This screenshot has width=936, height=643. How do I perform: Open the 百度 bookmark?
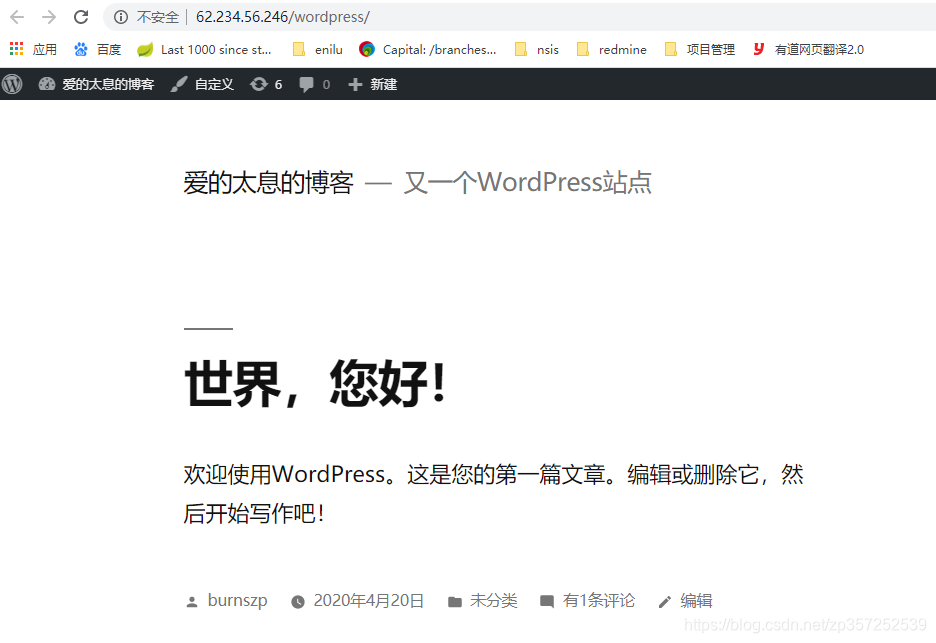pyautogui.click(x=97, y=50)
